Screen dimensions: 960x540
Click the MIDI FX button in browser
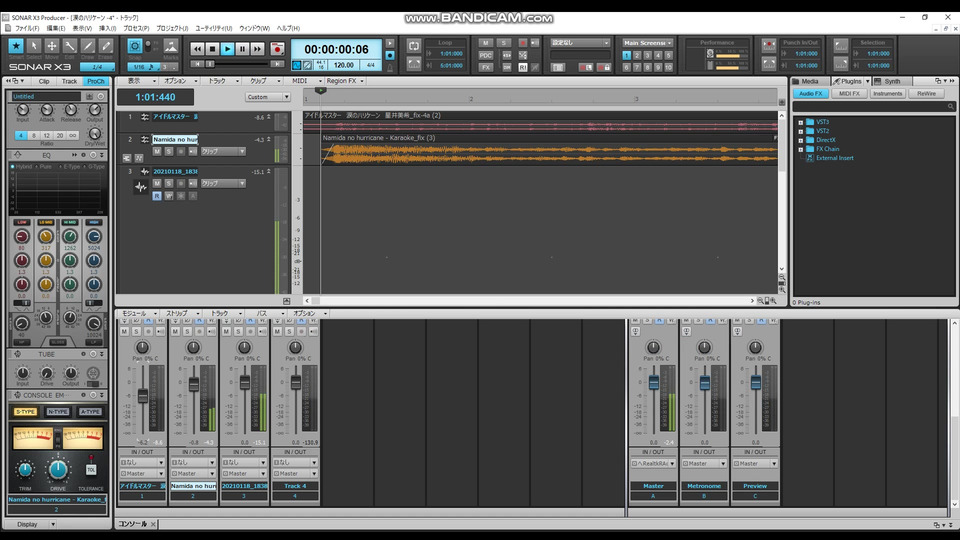click(x=850, y=93)
